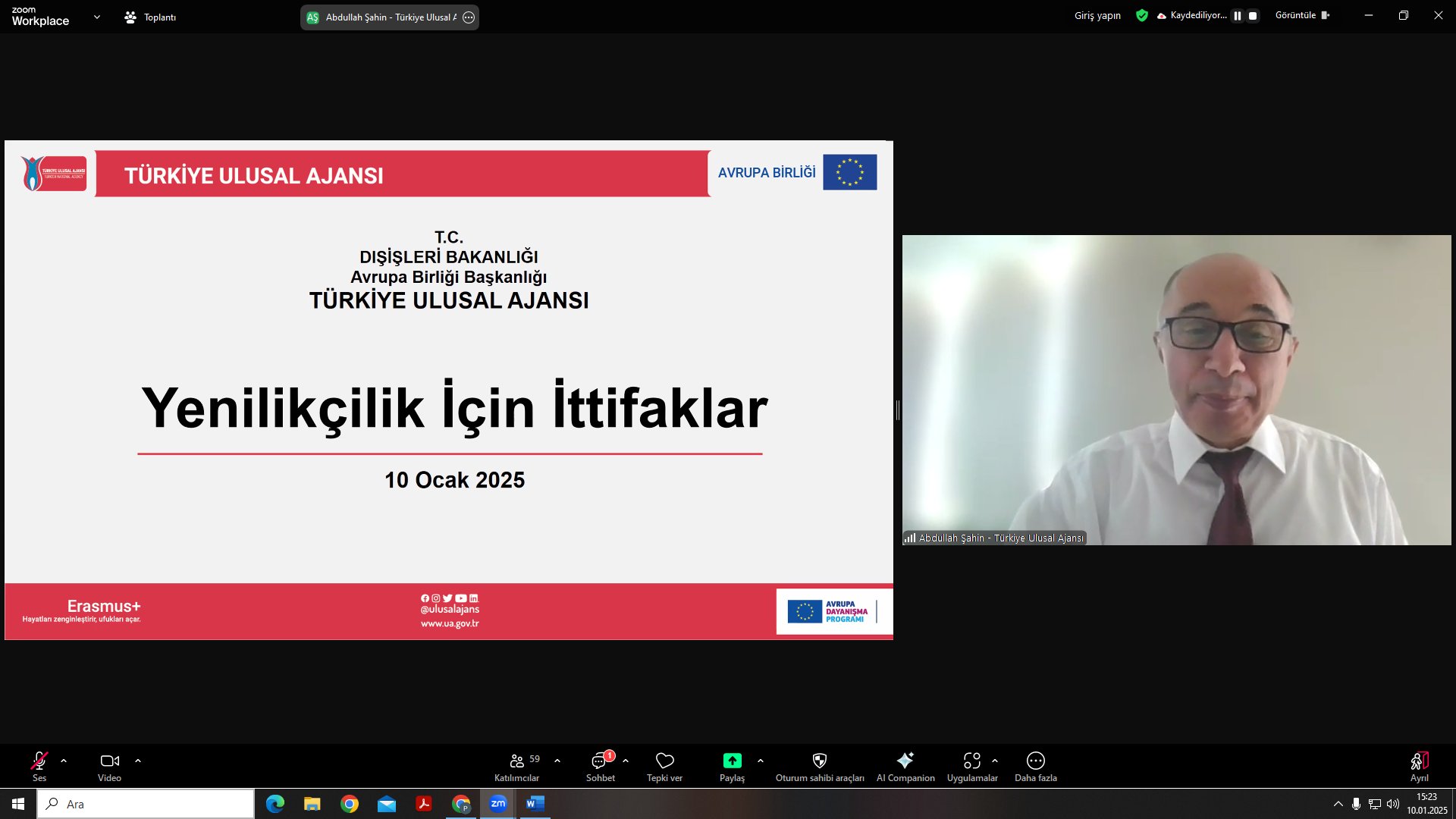The width and height of the screenshot is (1456, 819).
Task: Expand audio options arrow beside Ses
Action: click(x=64, y=761)
